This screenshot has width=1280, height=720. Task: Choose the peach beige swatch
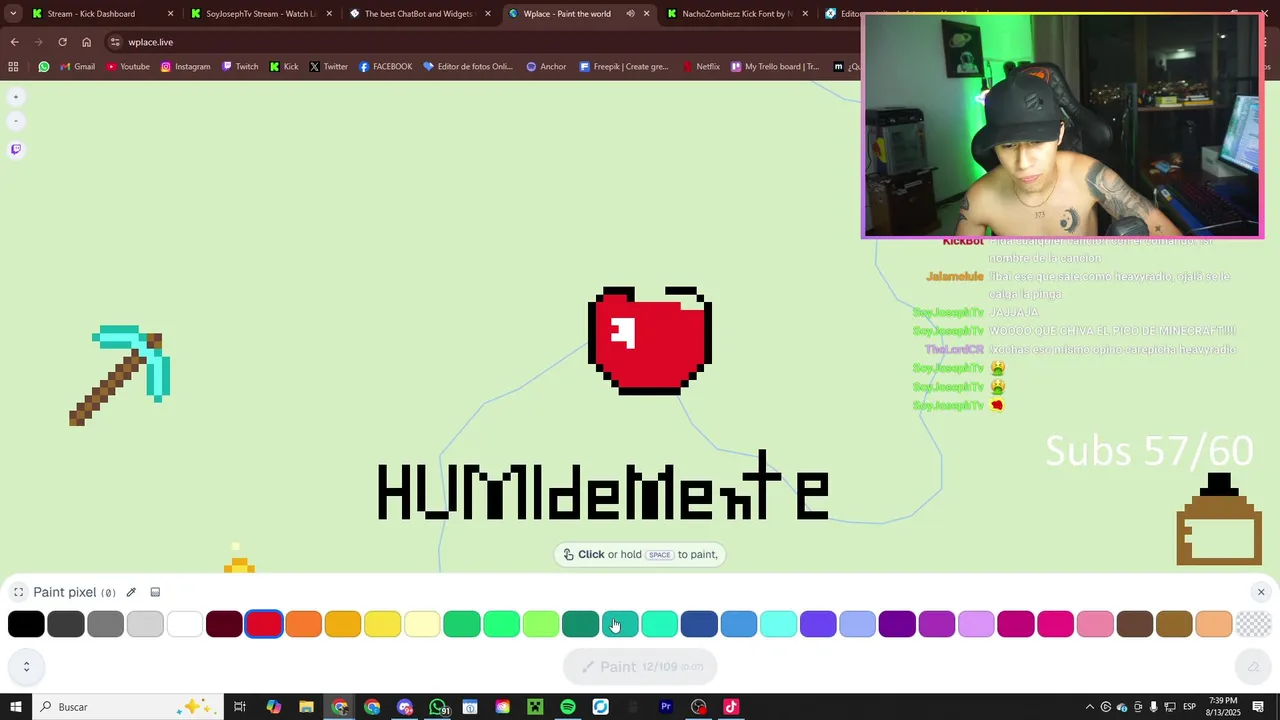(x=1214, y=624)
